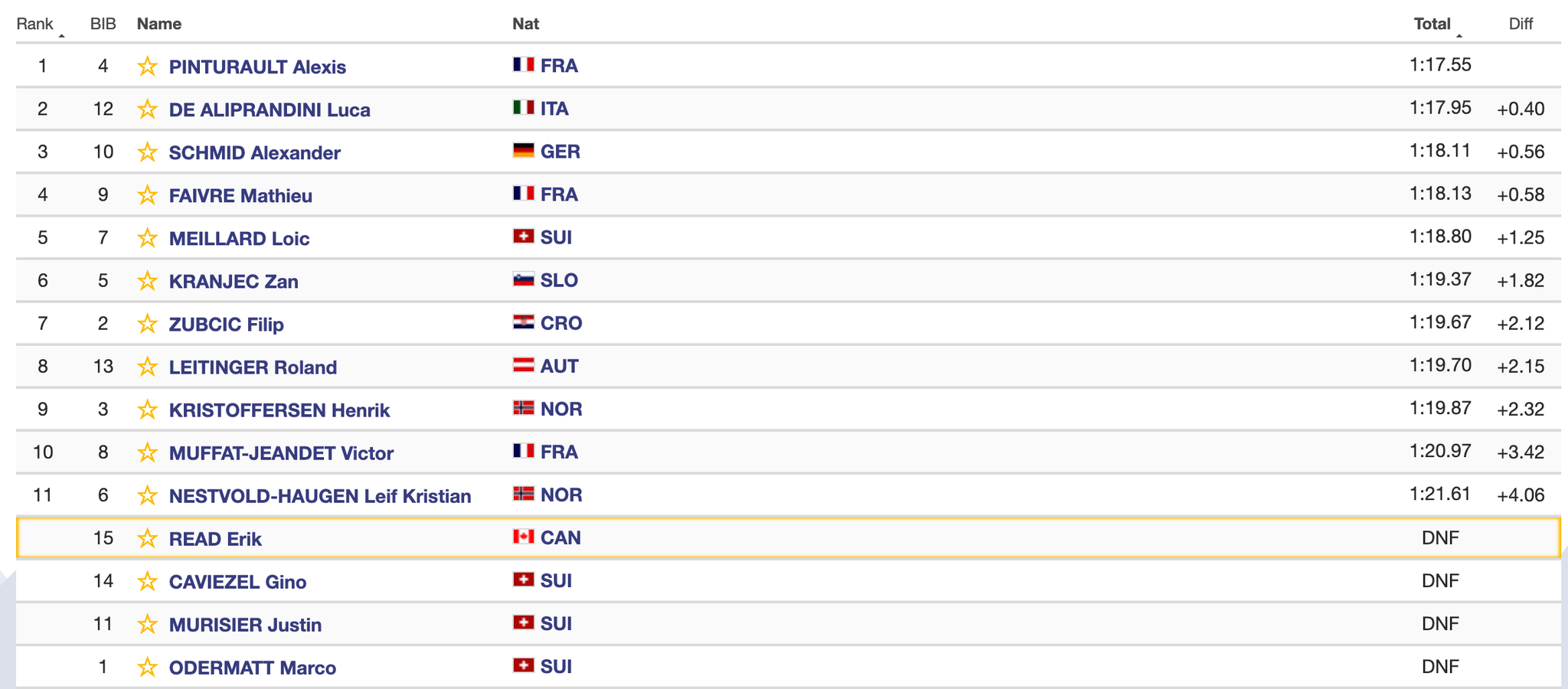Screen dimensions: 1568x689
Task: Click the Norwegian flag in KRISTOFFERSEN row
Action: (x=524, y=408)
